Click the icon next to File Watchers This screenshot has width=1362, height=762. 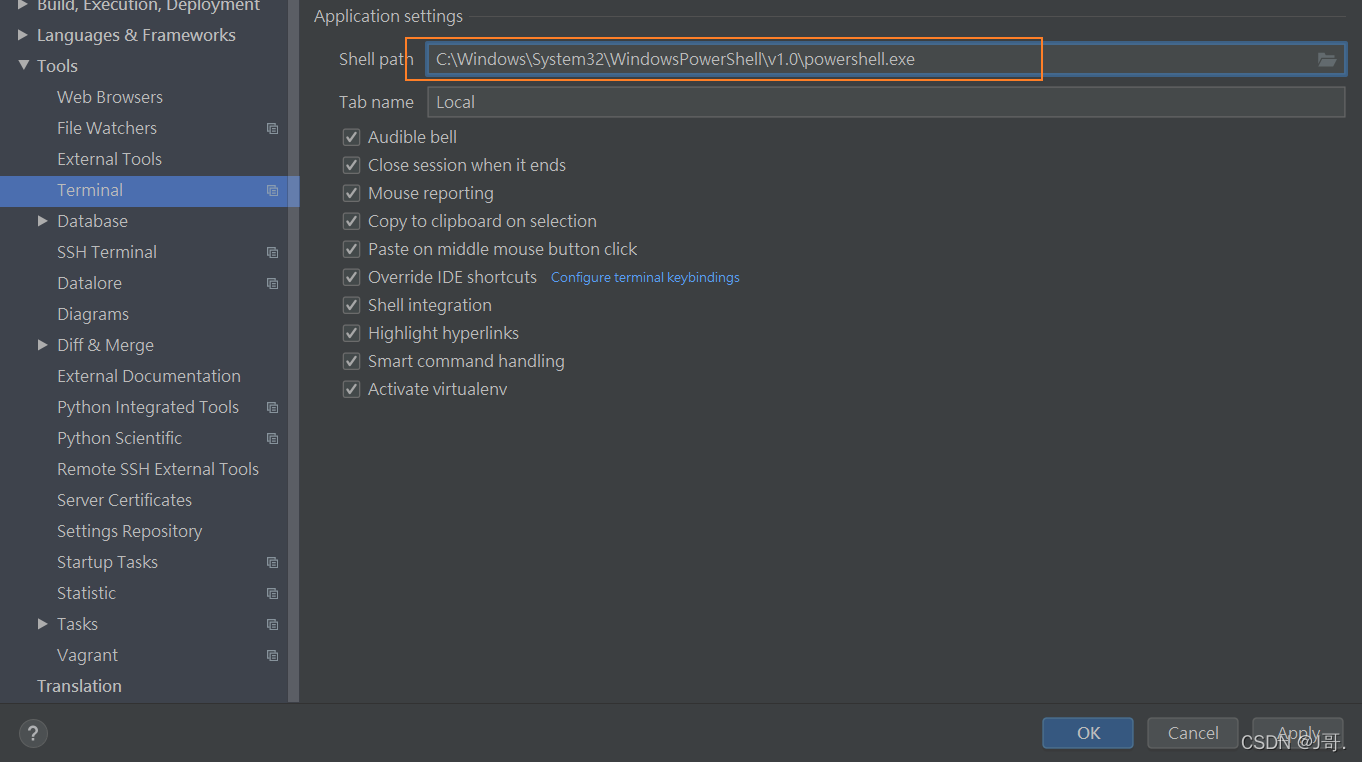pyautogui.click(x=272, y=127)
